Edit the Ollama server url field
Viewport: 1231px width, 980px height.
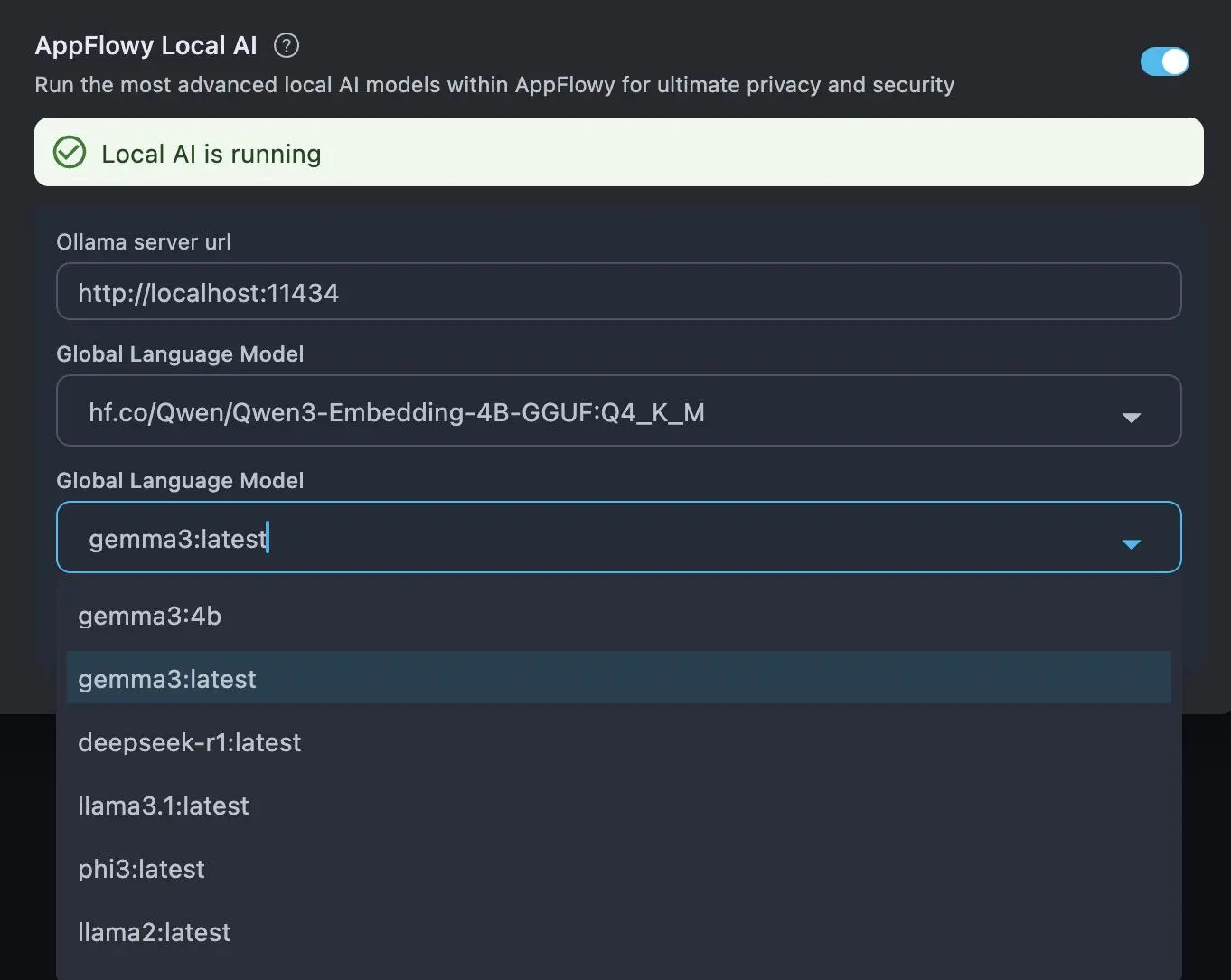coord(618,291)
